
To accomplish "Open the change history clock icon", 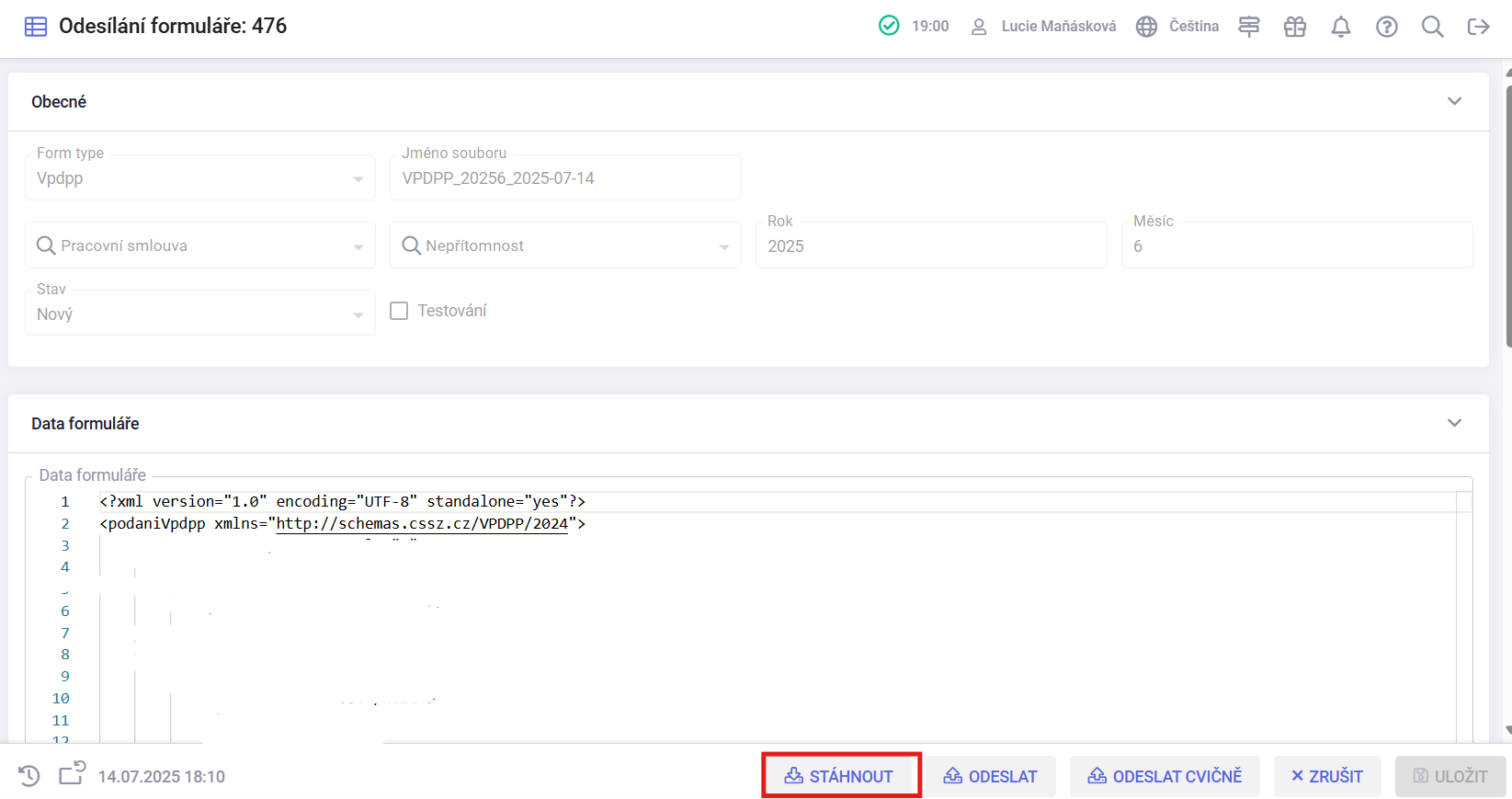I will pyautogui.click(x=29, y=776).
